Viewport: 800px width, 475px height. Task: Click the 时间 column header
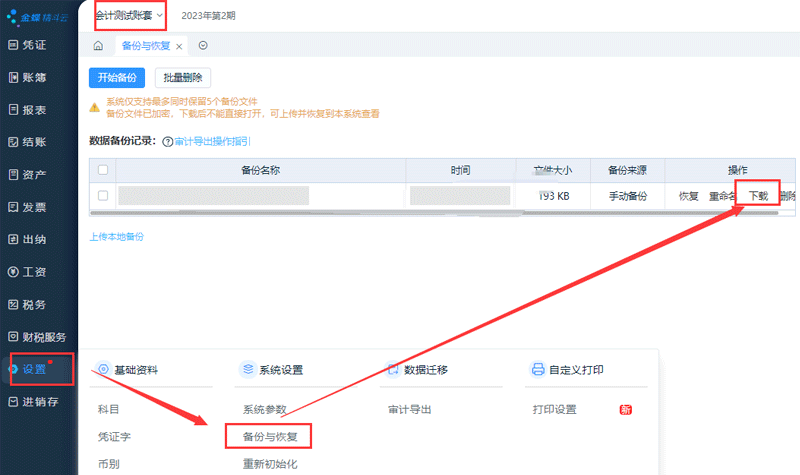click(460, 170)
